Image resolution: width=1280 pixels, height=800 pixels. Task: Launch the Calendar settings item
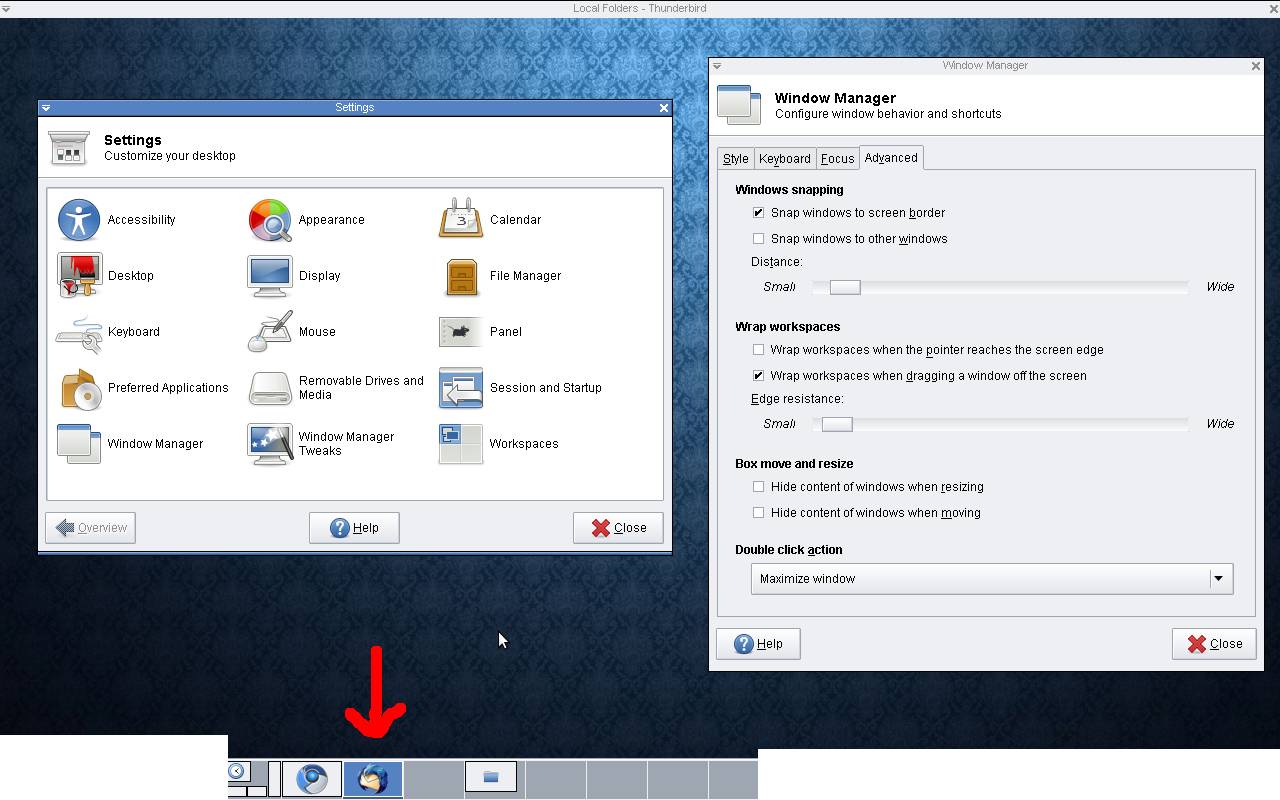tap(461, 220)
